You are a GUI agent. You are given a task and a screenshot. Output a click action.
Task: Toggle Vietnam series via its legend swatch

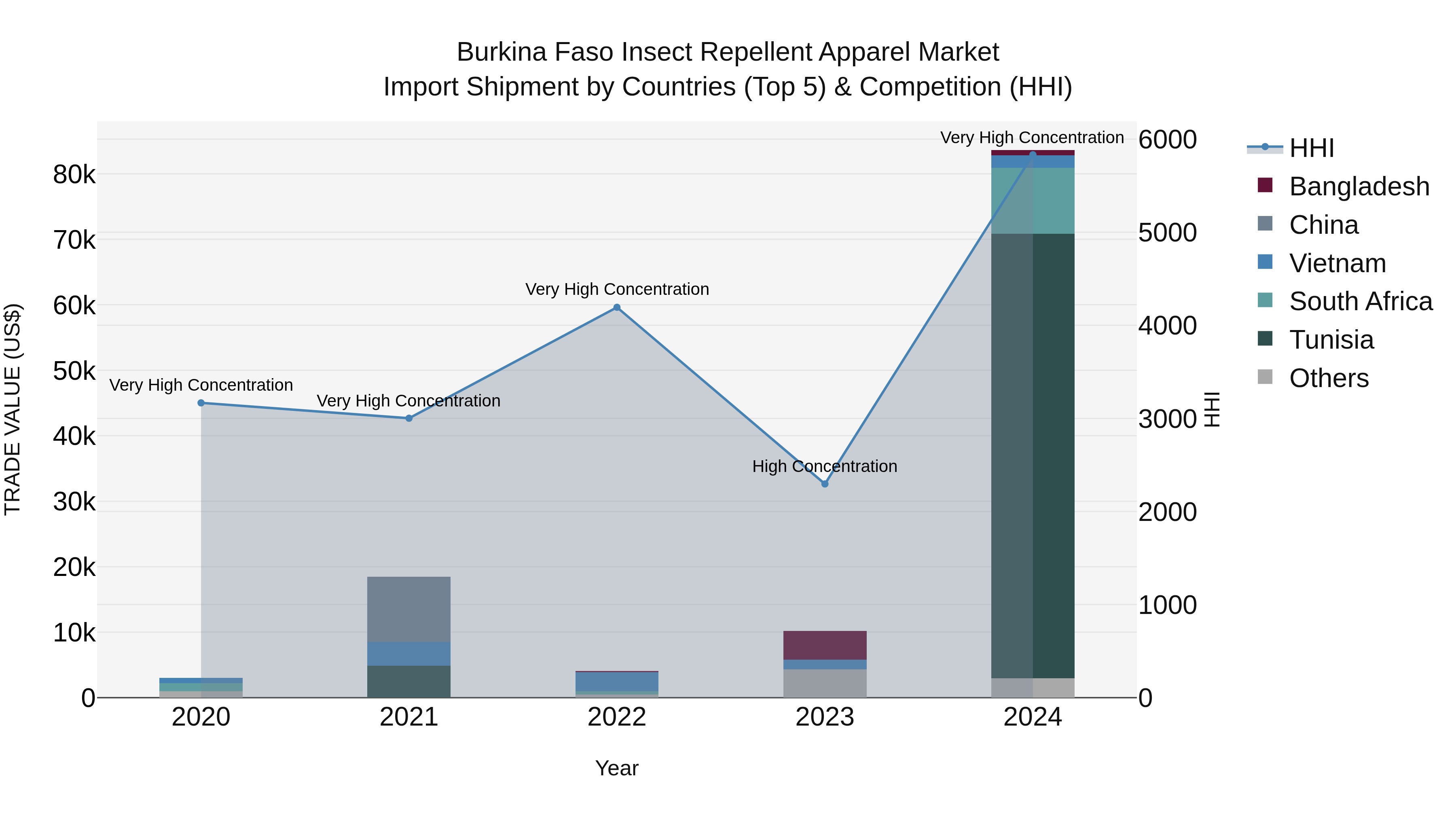pyautogui.click(x=1265, y=262)
